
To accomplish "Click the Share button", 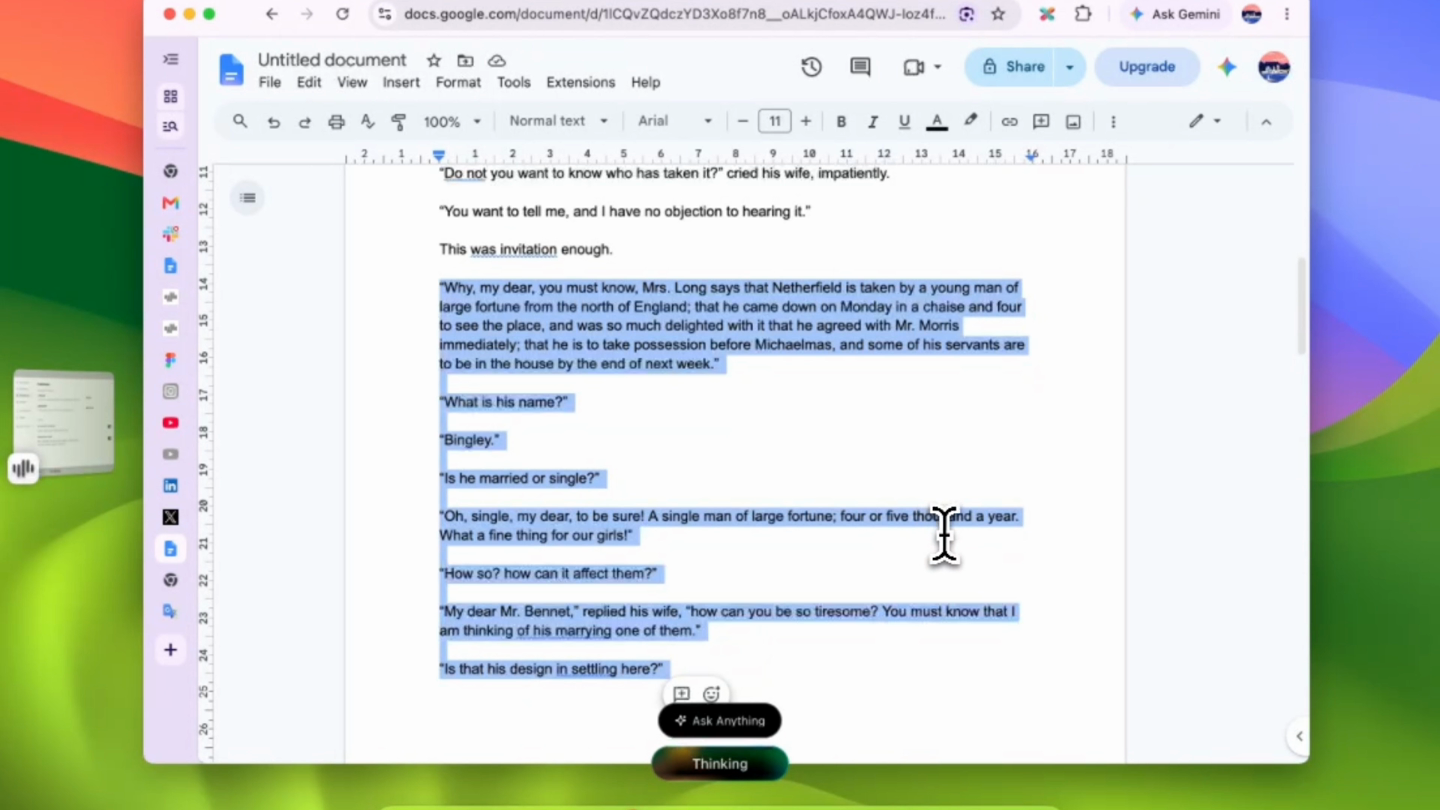I will [1011, 67].
